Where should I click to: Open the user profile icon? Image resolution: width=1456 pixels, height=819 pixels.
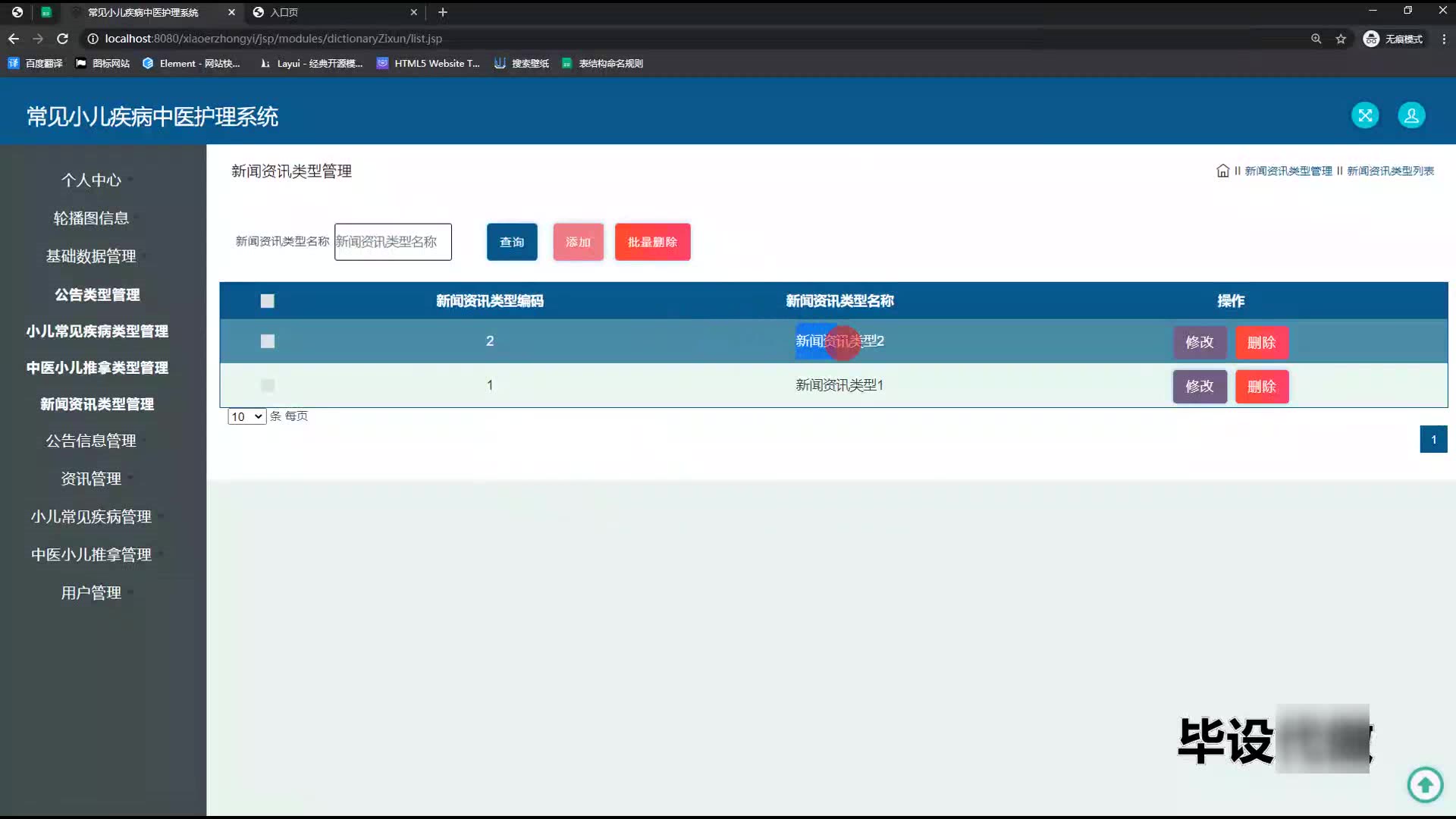pyautogui.click(x=1411, y=115)
